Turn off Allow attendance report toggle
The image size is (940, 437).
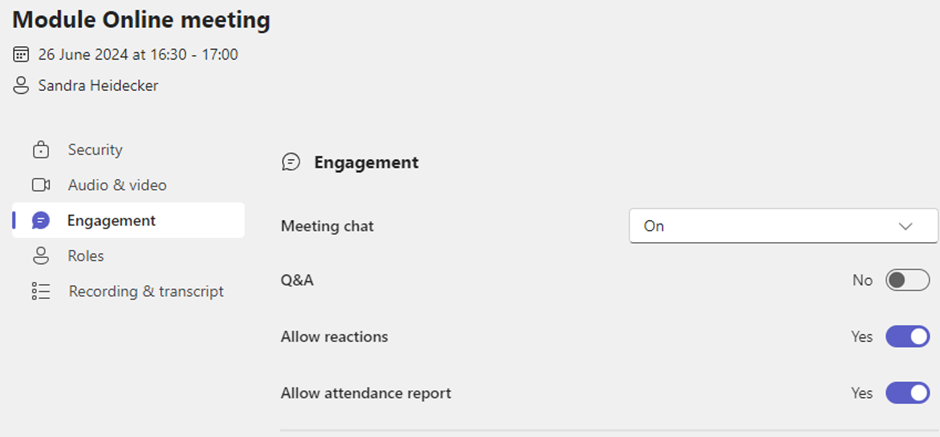tap(908, 393)
